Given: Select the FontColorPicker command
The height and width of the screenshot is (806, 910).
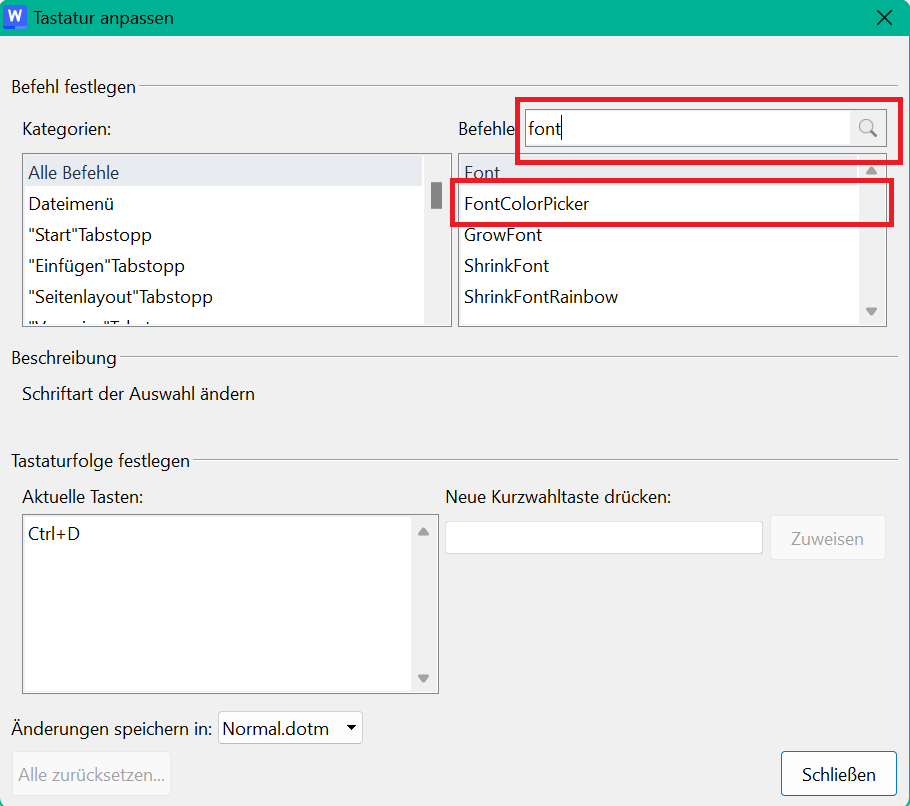Looking at the screenshot, I should pos(527,204).
